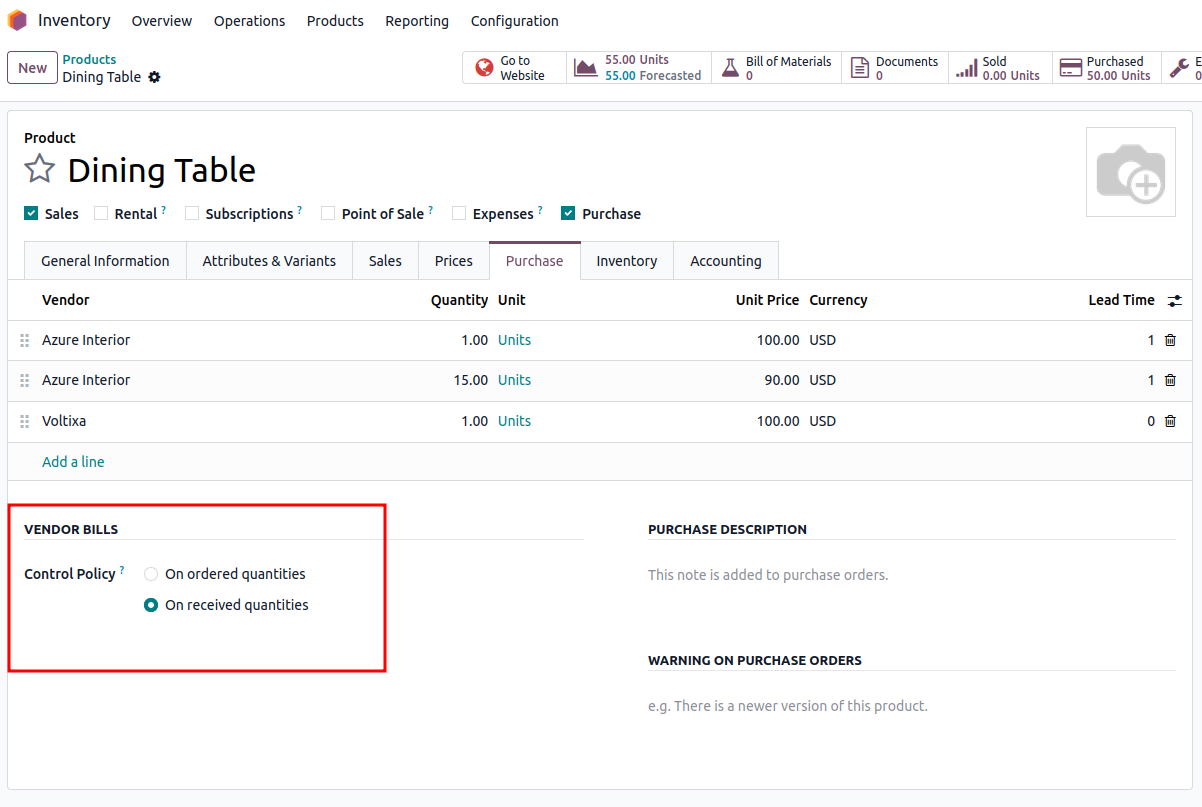
Task: Enable the Point of Sale checkbox
Action: (328, 213)
